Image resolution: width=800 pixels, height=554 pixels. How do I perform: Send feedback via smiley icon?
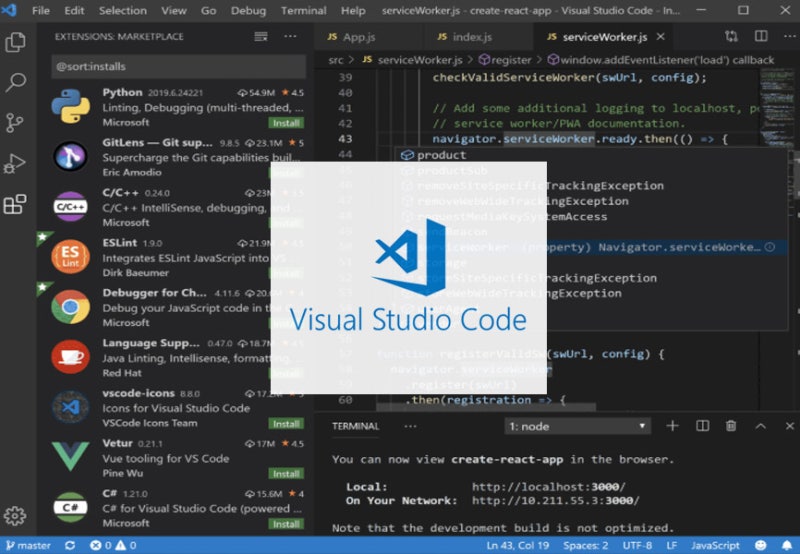click(761, 545)
